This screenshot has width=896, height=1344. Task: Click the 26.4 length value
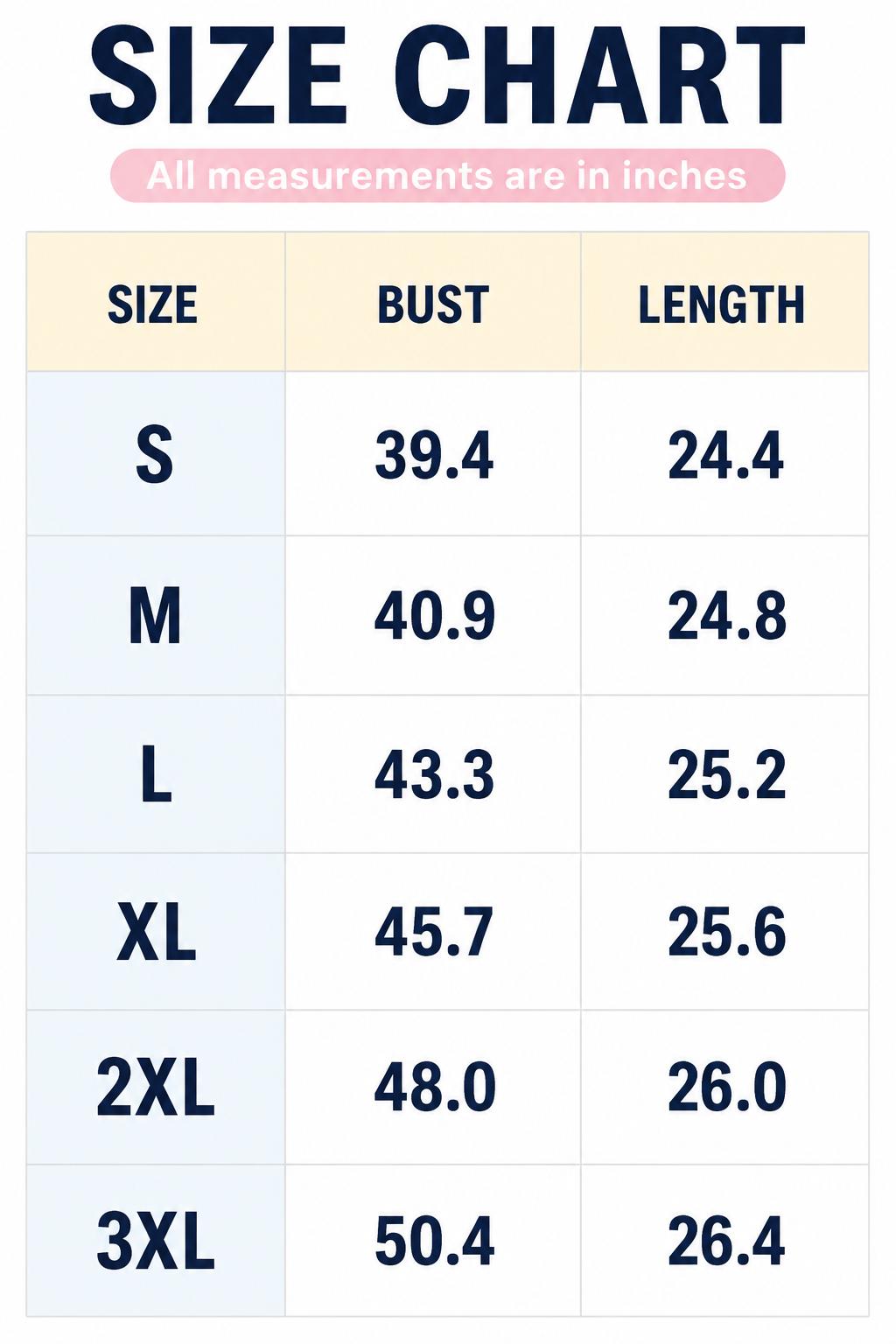(726, 1242)
